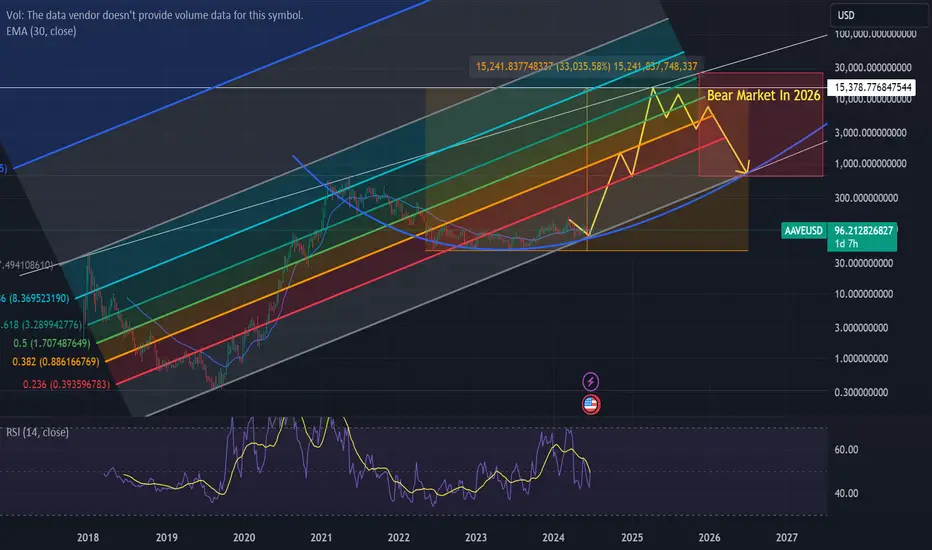Click 60.00 on the RSI scale
Viewport: 932px width, 550px height.
pyautogui.click(x=846, y=450)
